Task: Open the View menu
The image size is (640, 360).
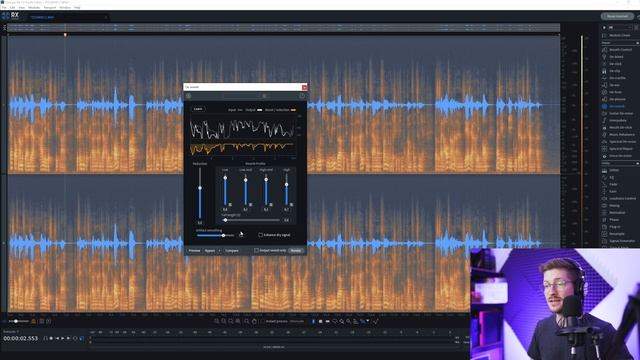Action: pyautogui.click(x=22, y=7)
